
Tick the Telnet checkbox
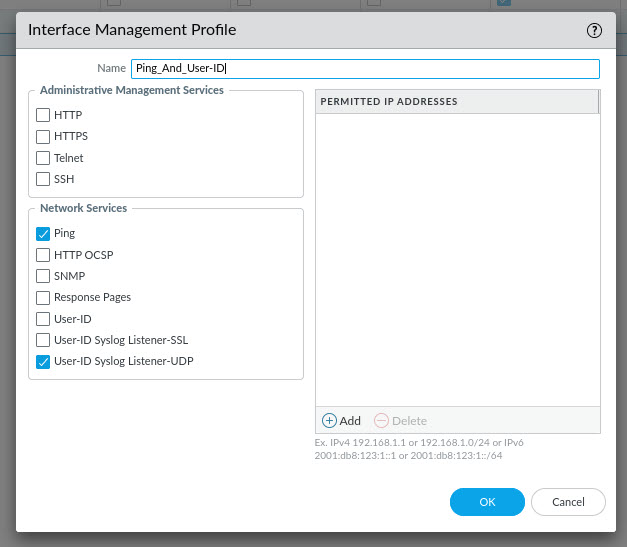(43, 158)
